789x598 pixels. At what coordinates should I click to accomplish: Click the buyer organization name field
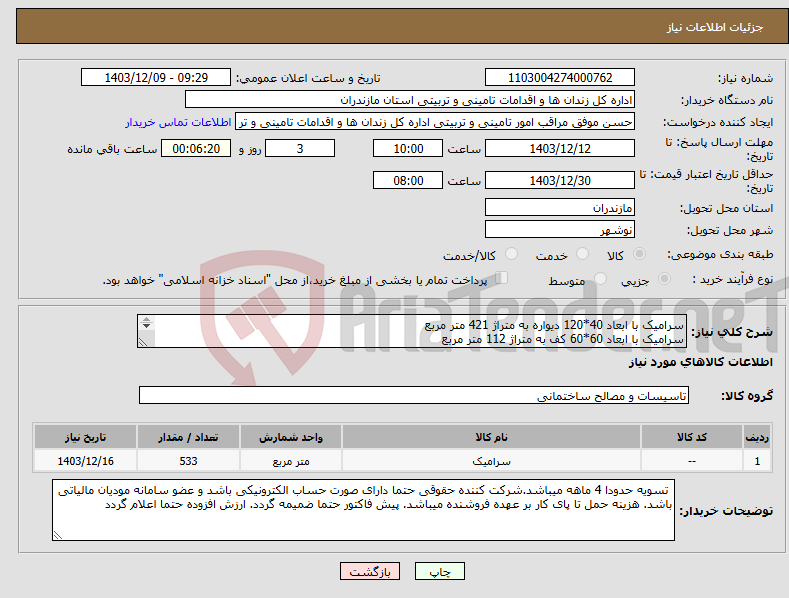(x=410, y=100)
